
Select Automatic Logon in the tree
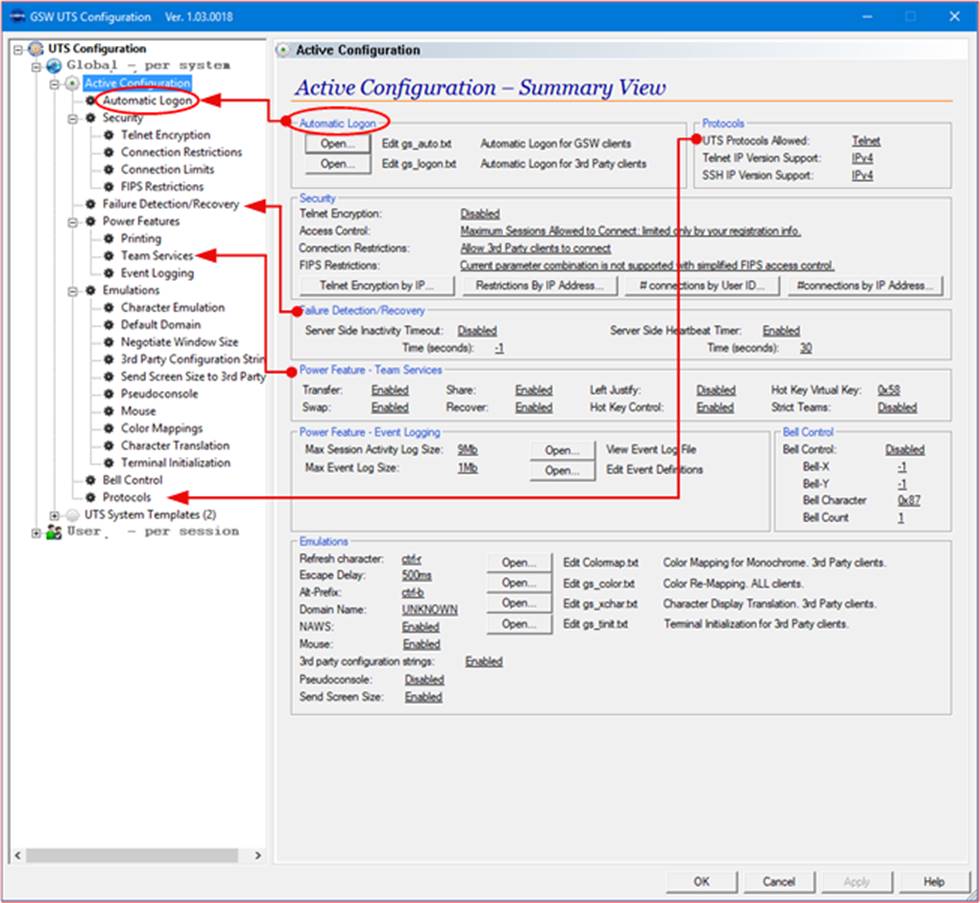148,101
